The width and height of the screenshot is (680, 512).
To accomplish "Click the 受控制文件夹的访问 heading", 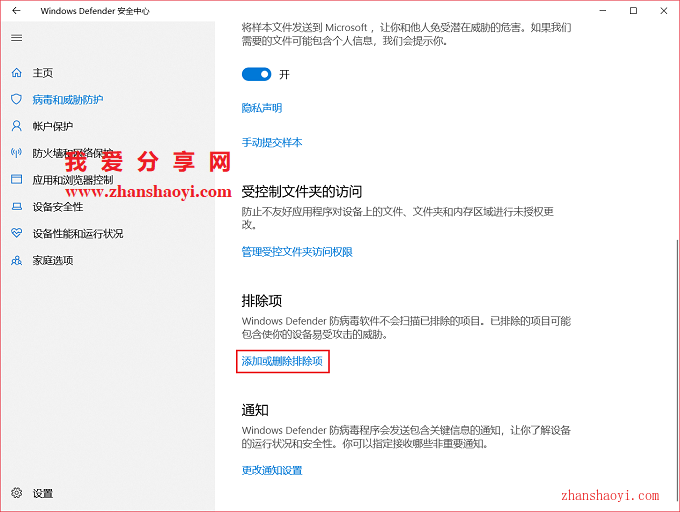I will click(302, 192).
